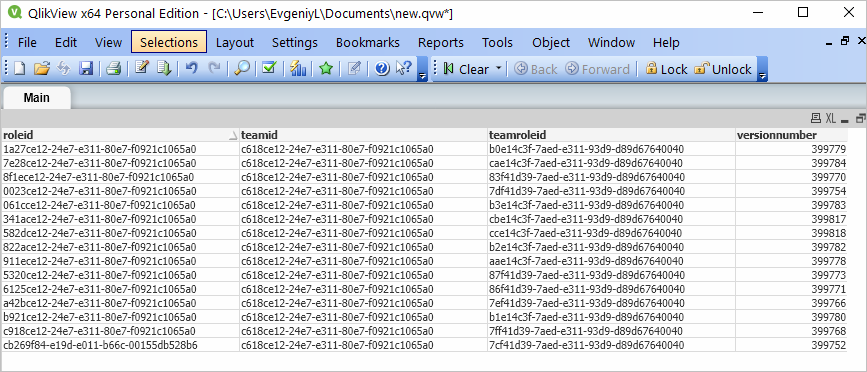Open the Edit menu

[x=66, y=43]
